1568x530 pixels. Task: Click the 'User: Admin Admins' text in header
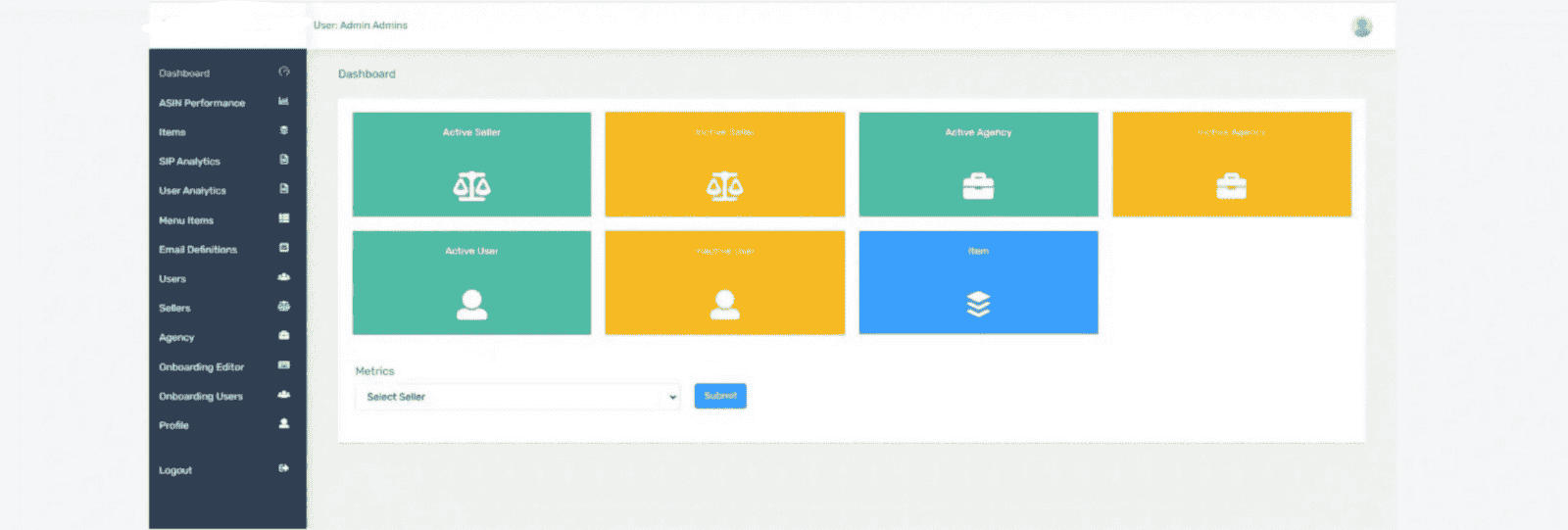361,25
